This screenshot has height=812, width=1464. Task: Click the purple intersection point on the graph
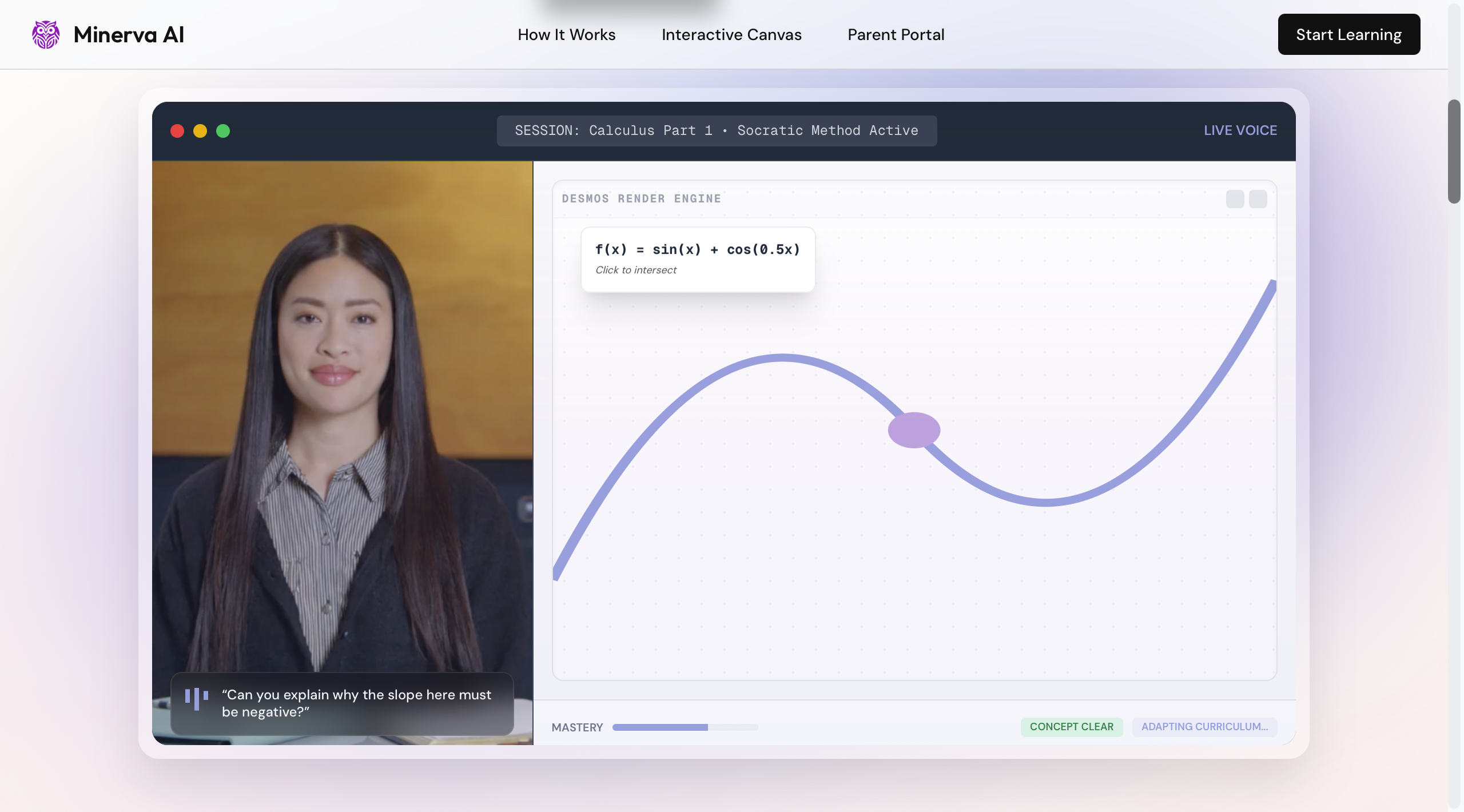click(913, 429)
